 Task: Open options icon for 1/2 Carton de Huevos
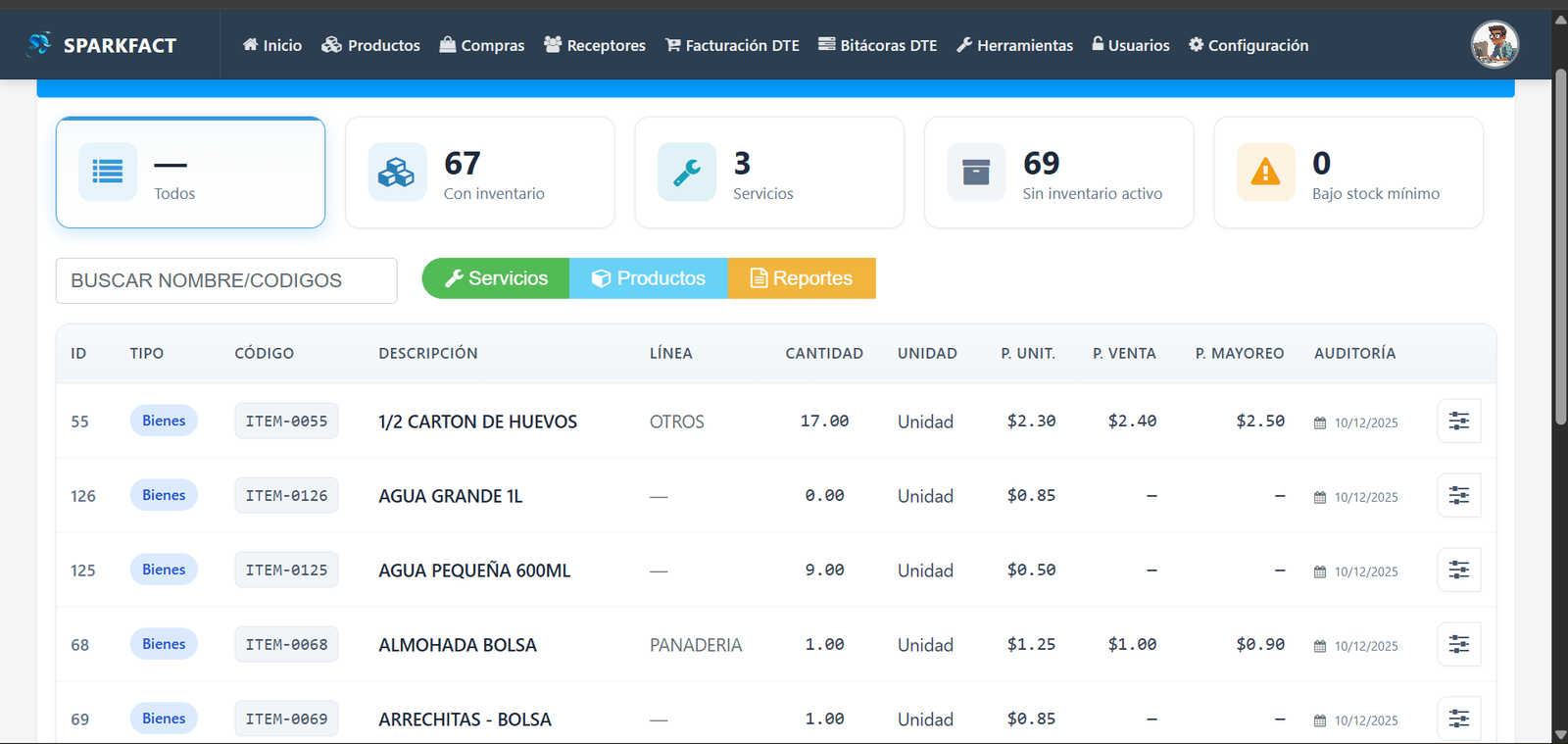coord(1458,422)
